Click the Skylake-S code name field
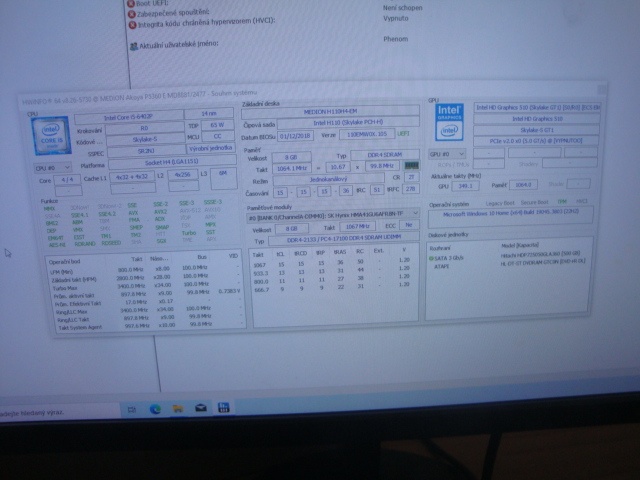Image resolution: width=640 pixels, height=480 pixels. (x=144, y=139)
